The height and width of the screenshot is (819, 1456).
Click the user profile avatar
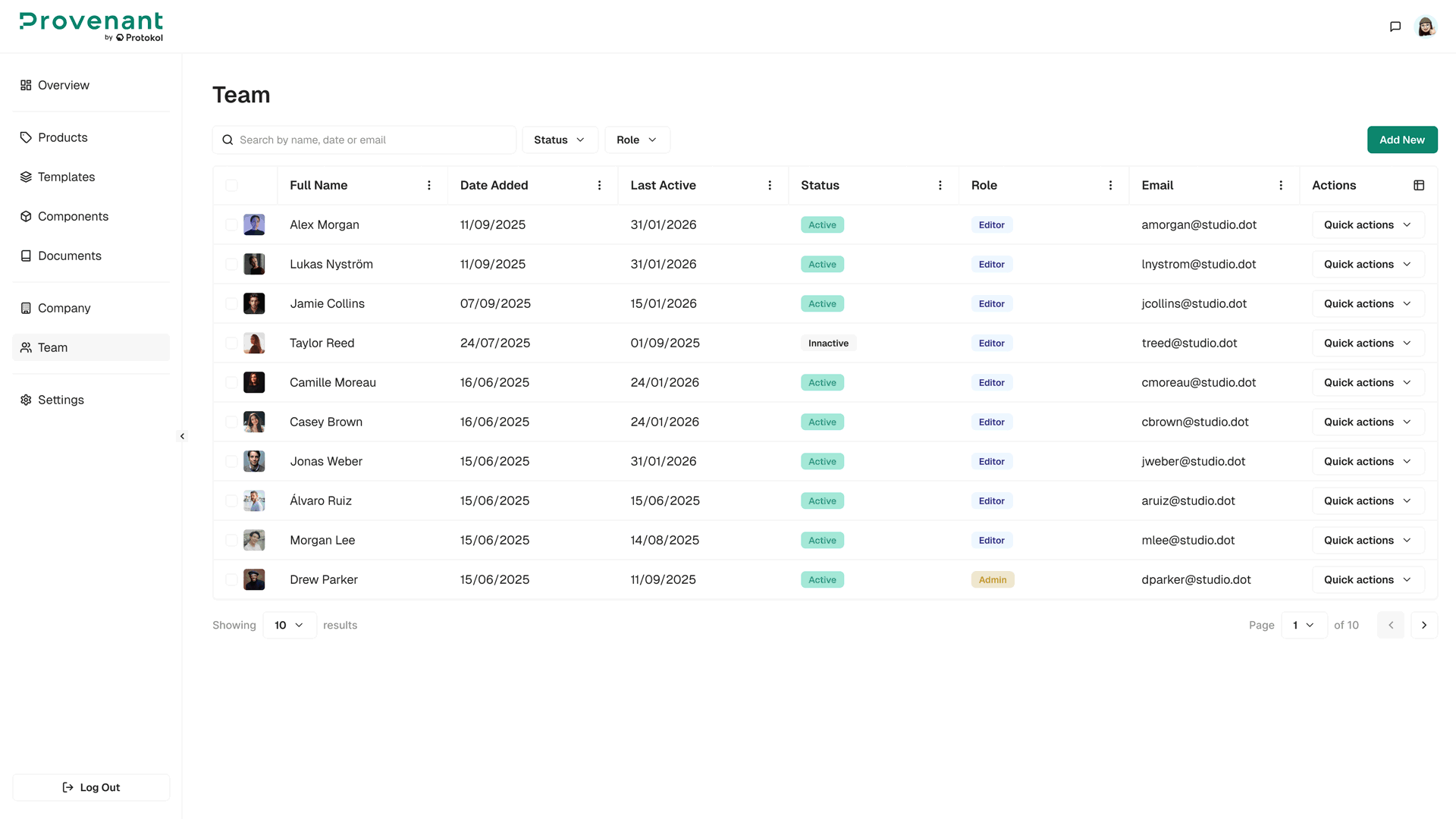point(1426,27)
